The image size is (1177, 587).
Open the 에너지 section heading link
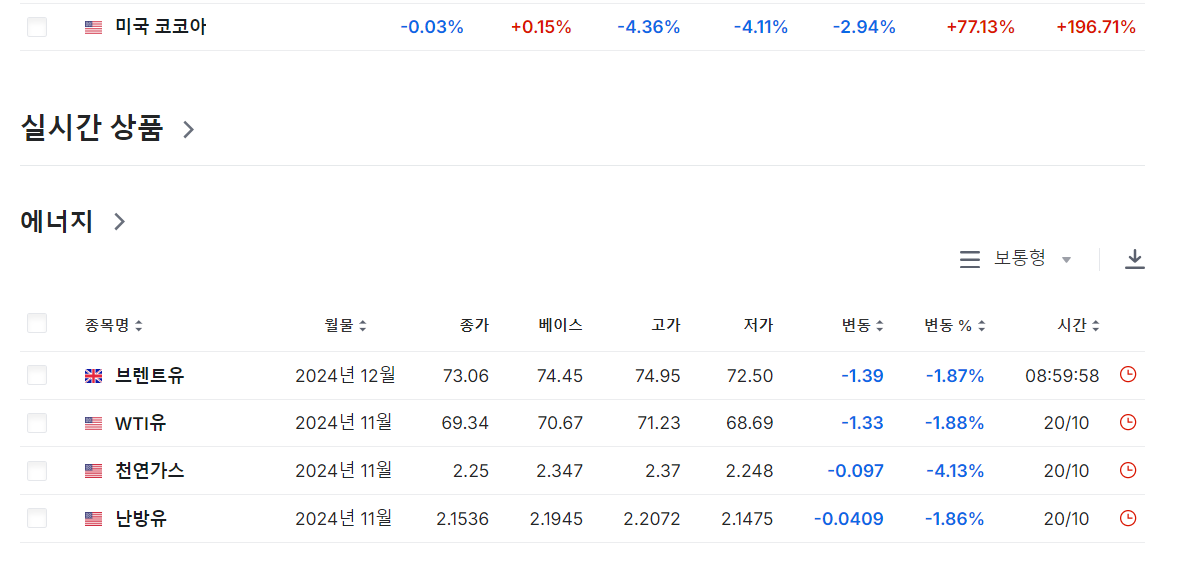click(56, 221)
